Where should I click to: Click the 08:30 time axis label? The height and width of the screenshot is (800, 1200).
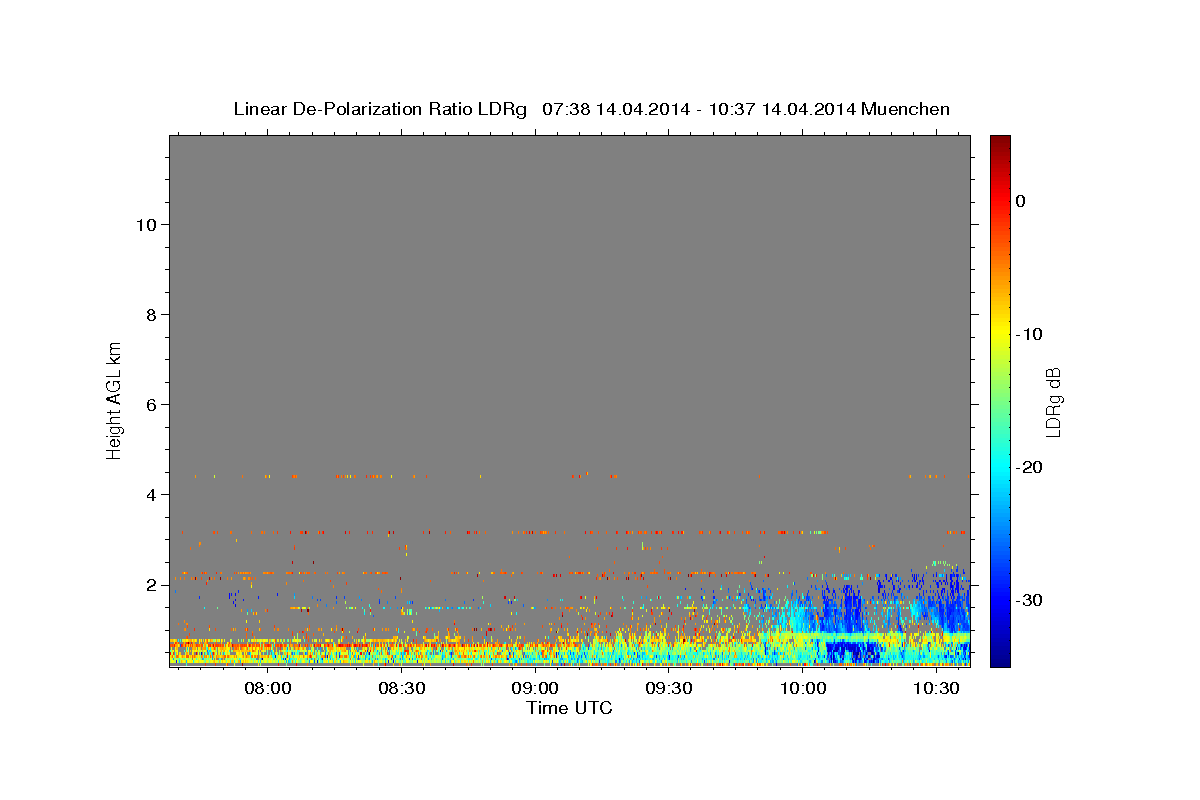click(402, 689)
